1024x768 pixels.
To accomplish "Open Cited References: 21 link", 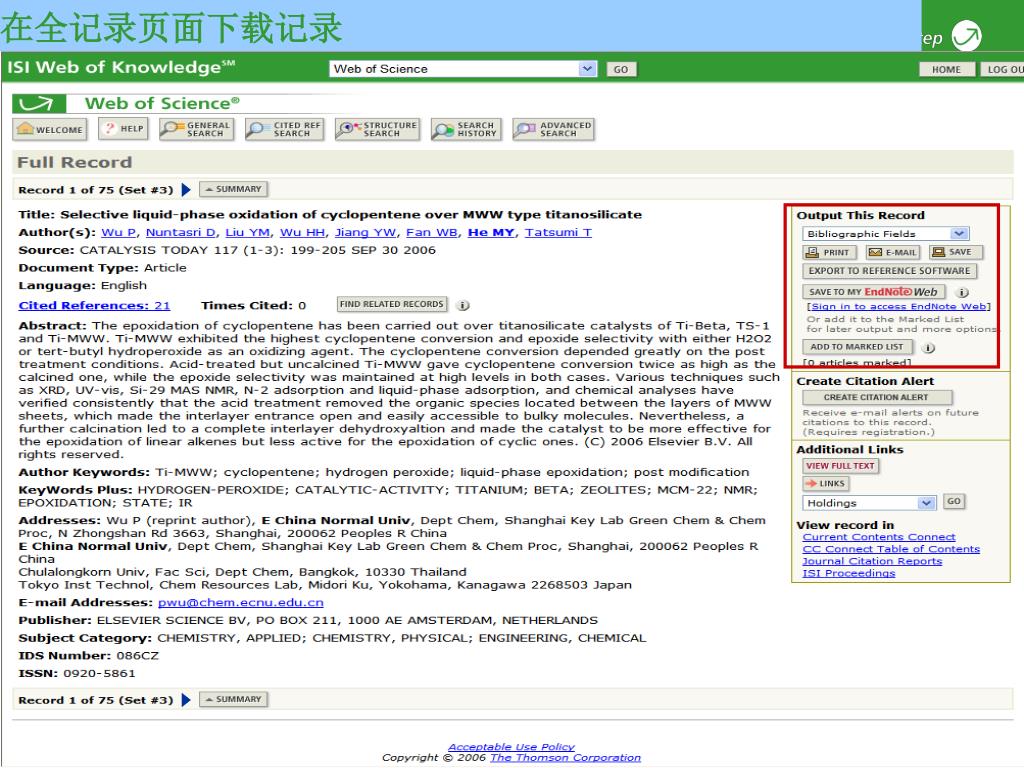I will click(95, 306).
